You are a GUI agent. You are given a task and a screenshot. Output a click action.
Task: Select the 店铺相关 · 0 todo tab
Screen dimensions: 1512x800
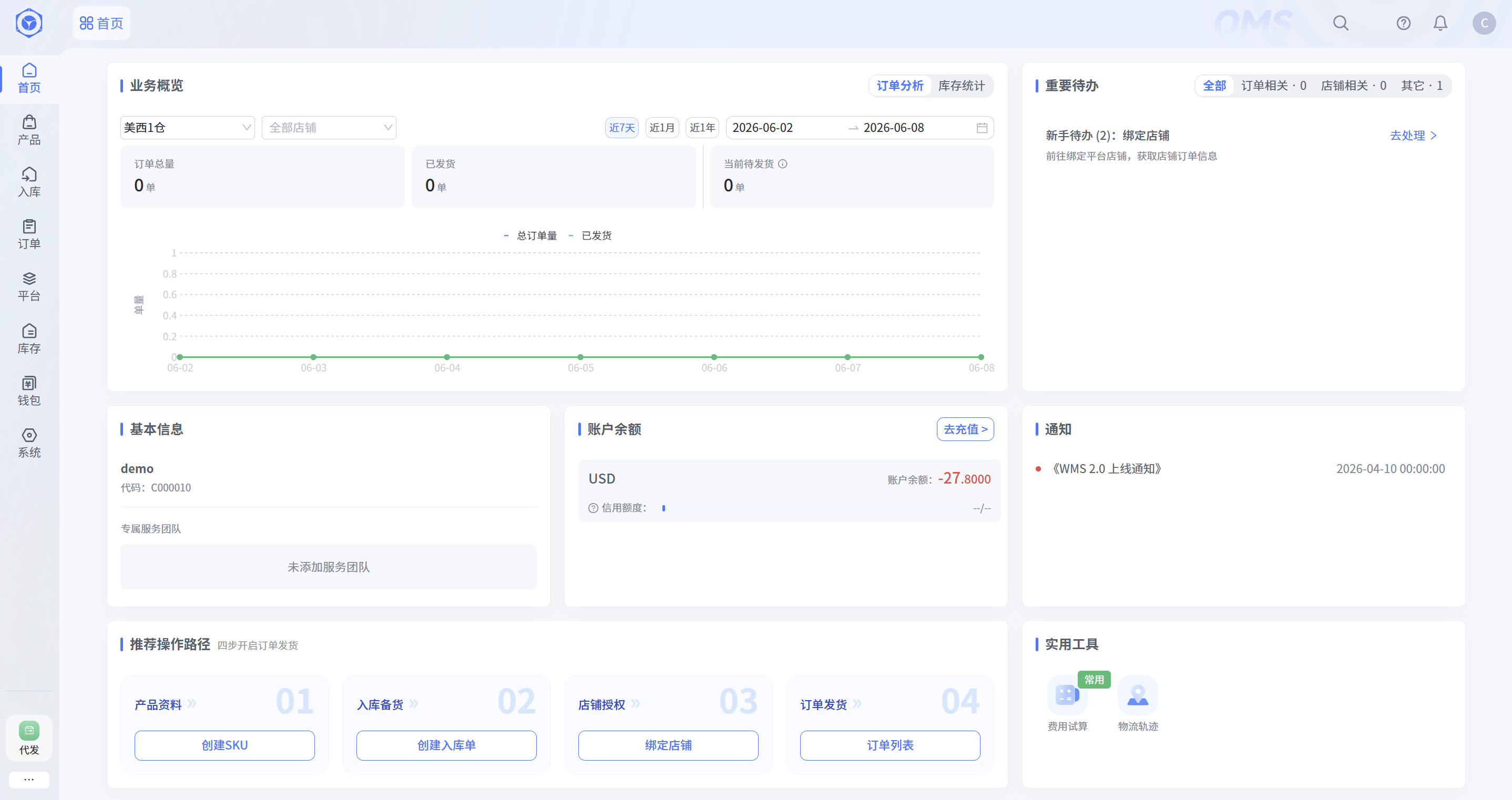[1354, 86]
